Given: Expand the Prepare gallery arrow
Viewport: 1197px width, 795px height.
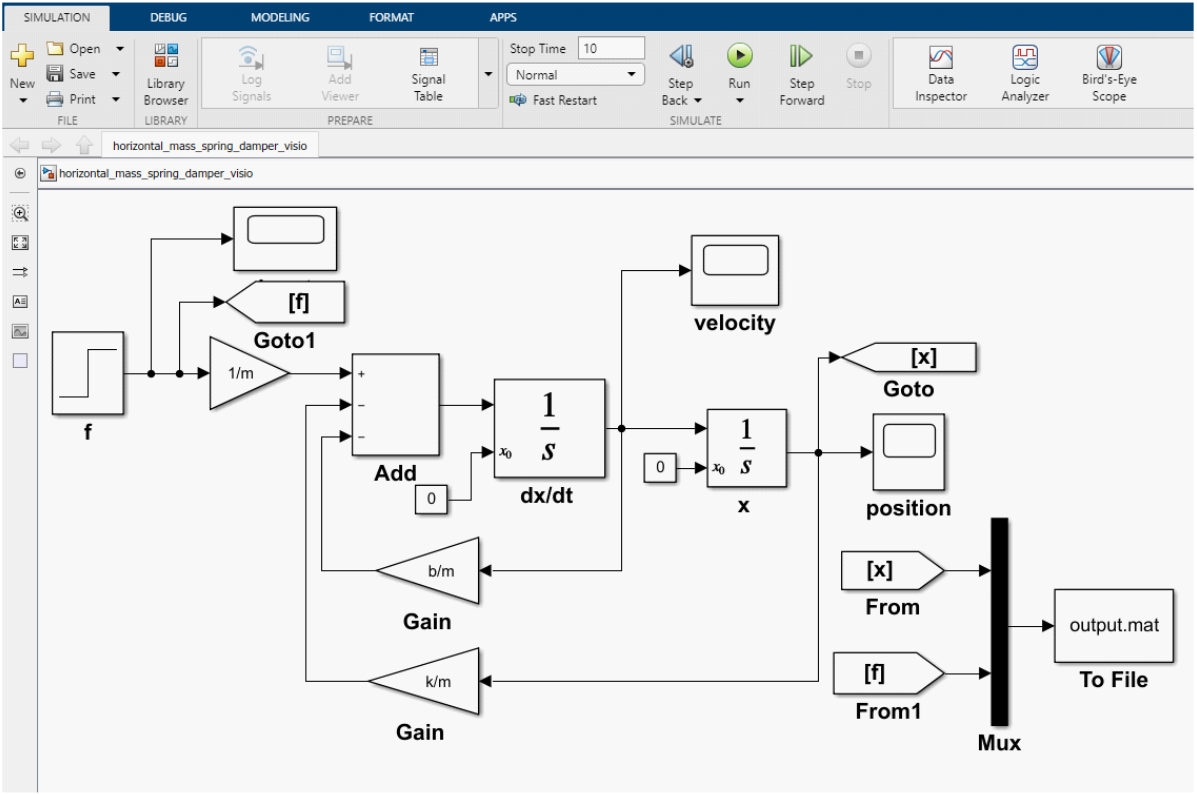Looking at the screenshot, I should [489, 74].
